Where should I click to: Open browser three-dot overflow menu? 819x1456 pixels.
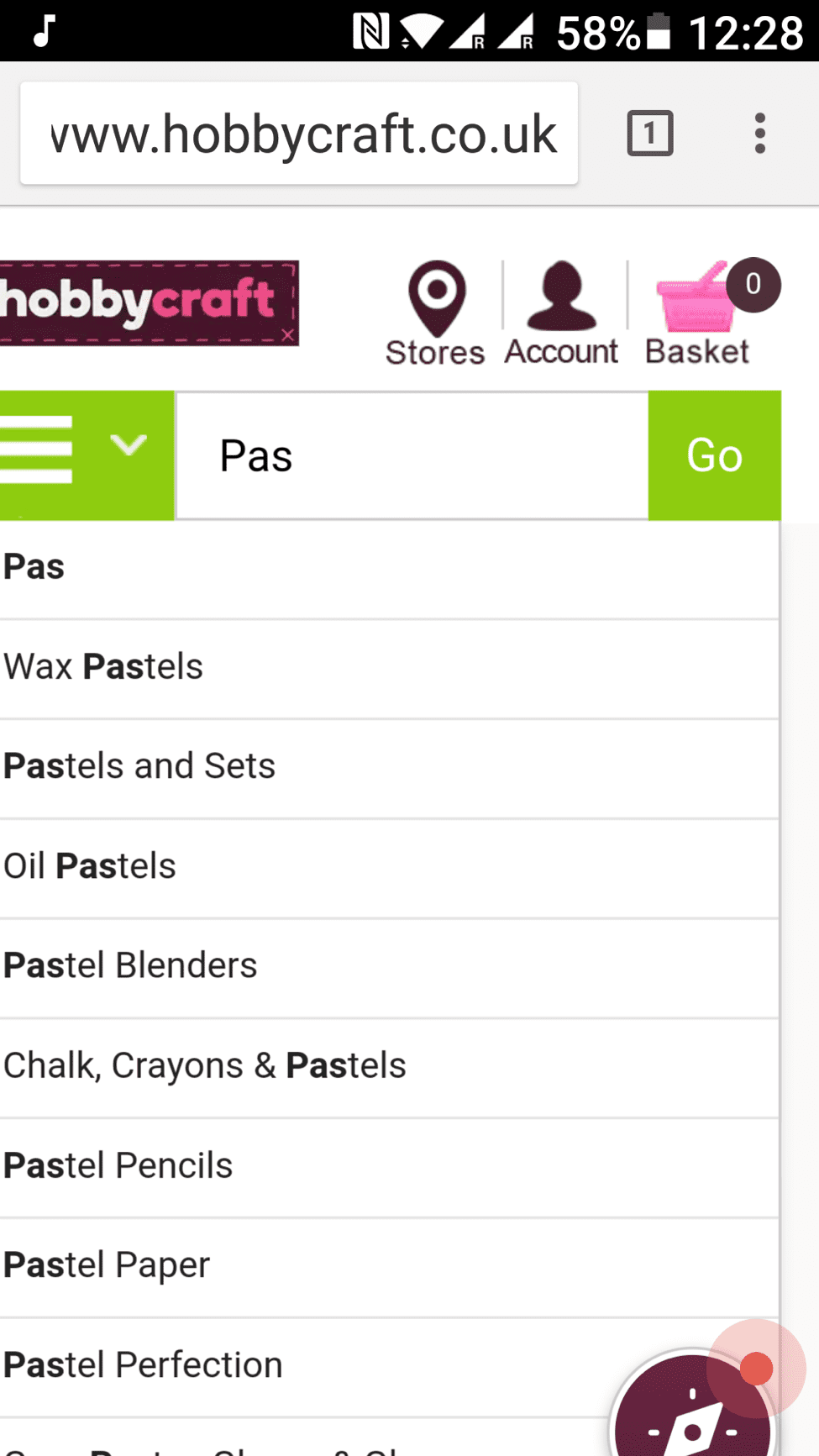[x=759, y=134]
